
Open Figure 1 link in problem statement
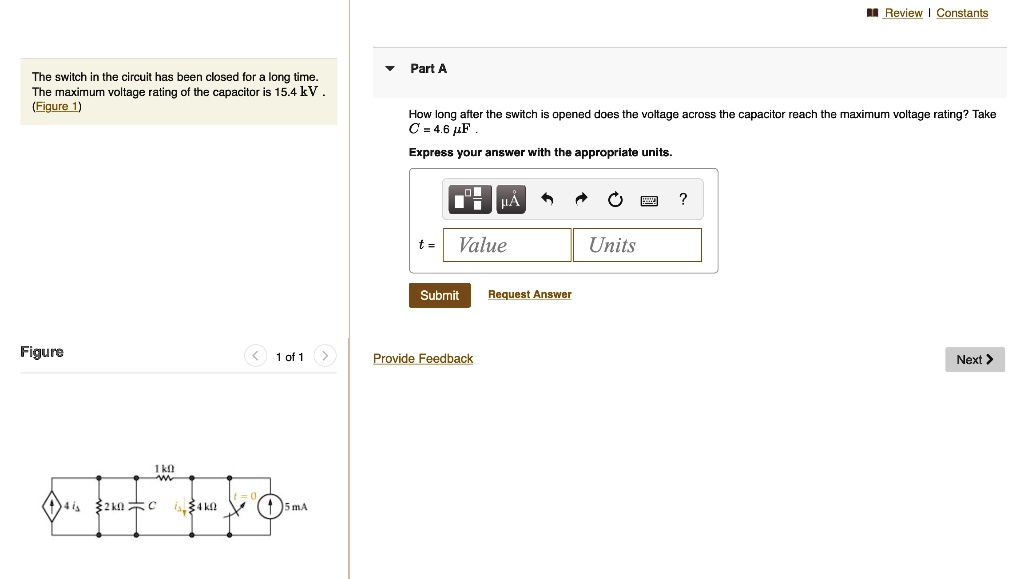pos(56,106)
